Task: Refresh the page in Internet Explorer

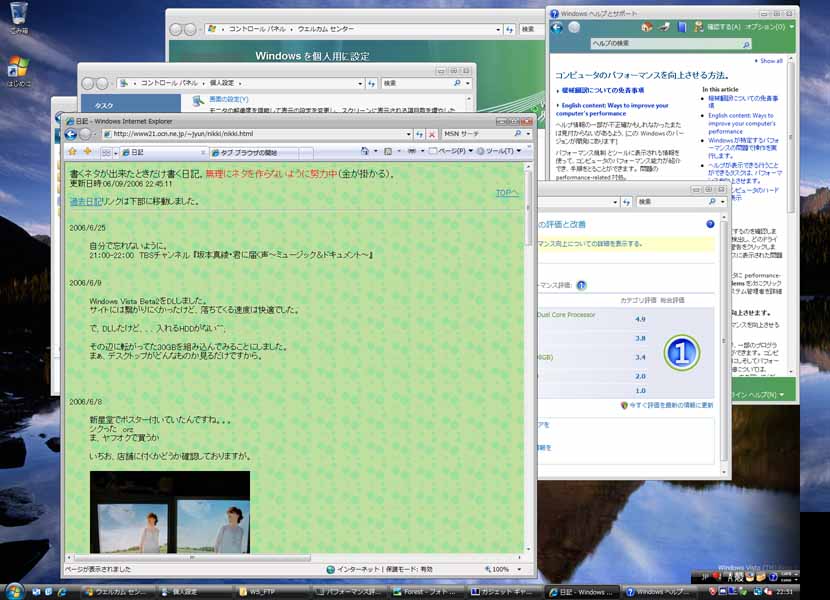Action: click(420, 135)
